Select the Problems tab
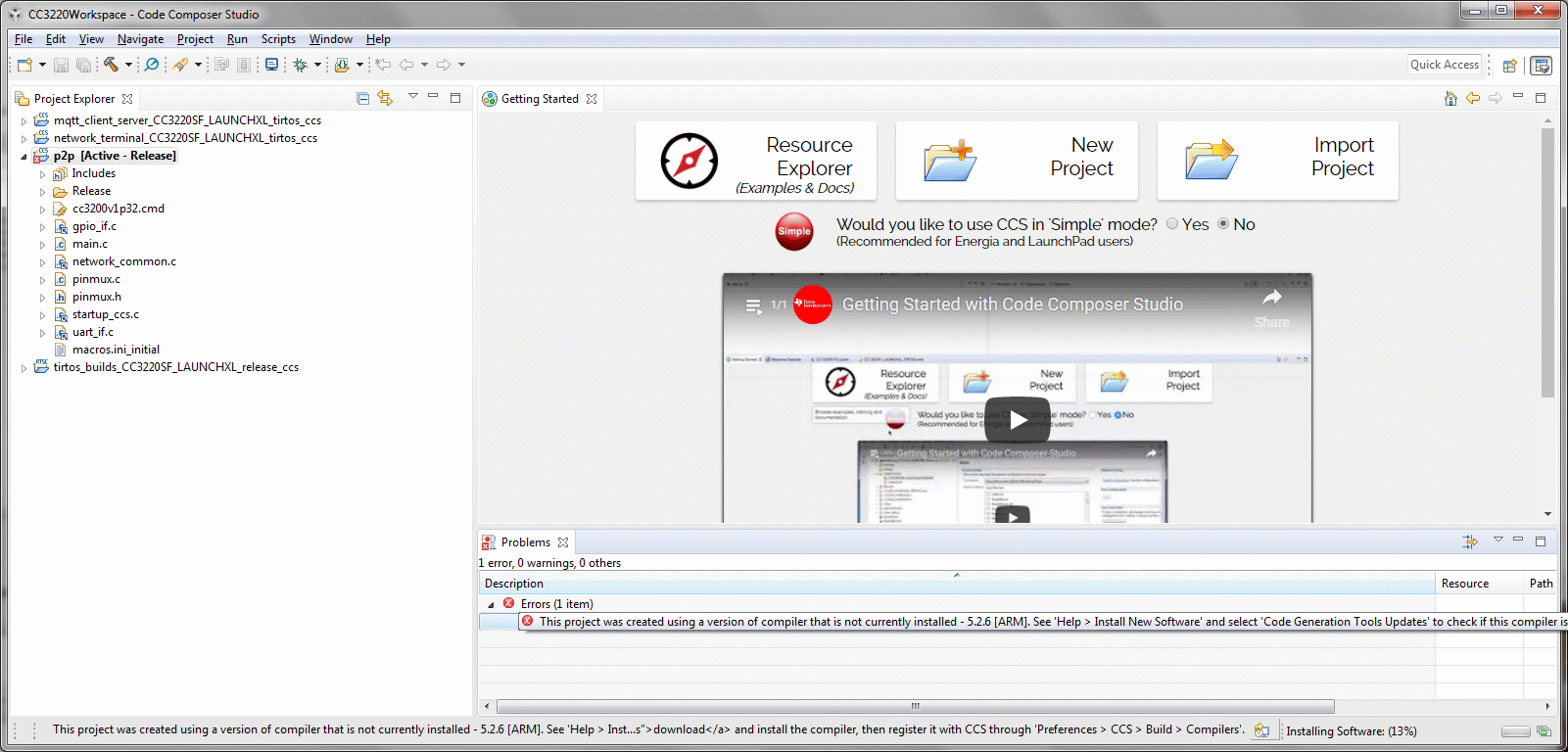The width and height of the screenshot is (1568, 752). [x=525, y=542]
